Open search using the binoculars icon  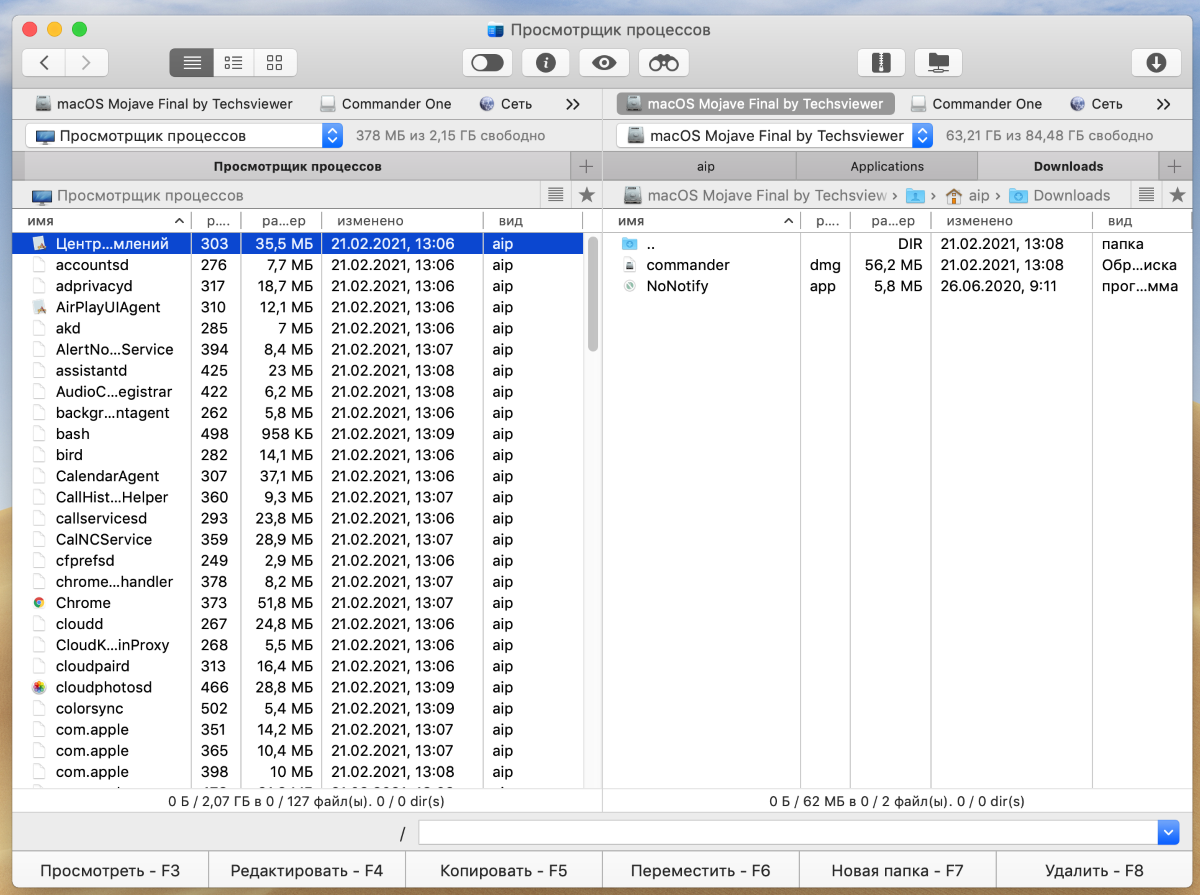(663, 63)
